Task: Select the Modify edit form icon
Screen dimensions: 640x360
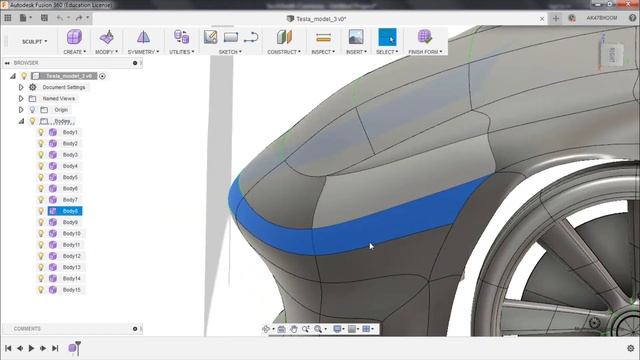Action: coord(107,37)
